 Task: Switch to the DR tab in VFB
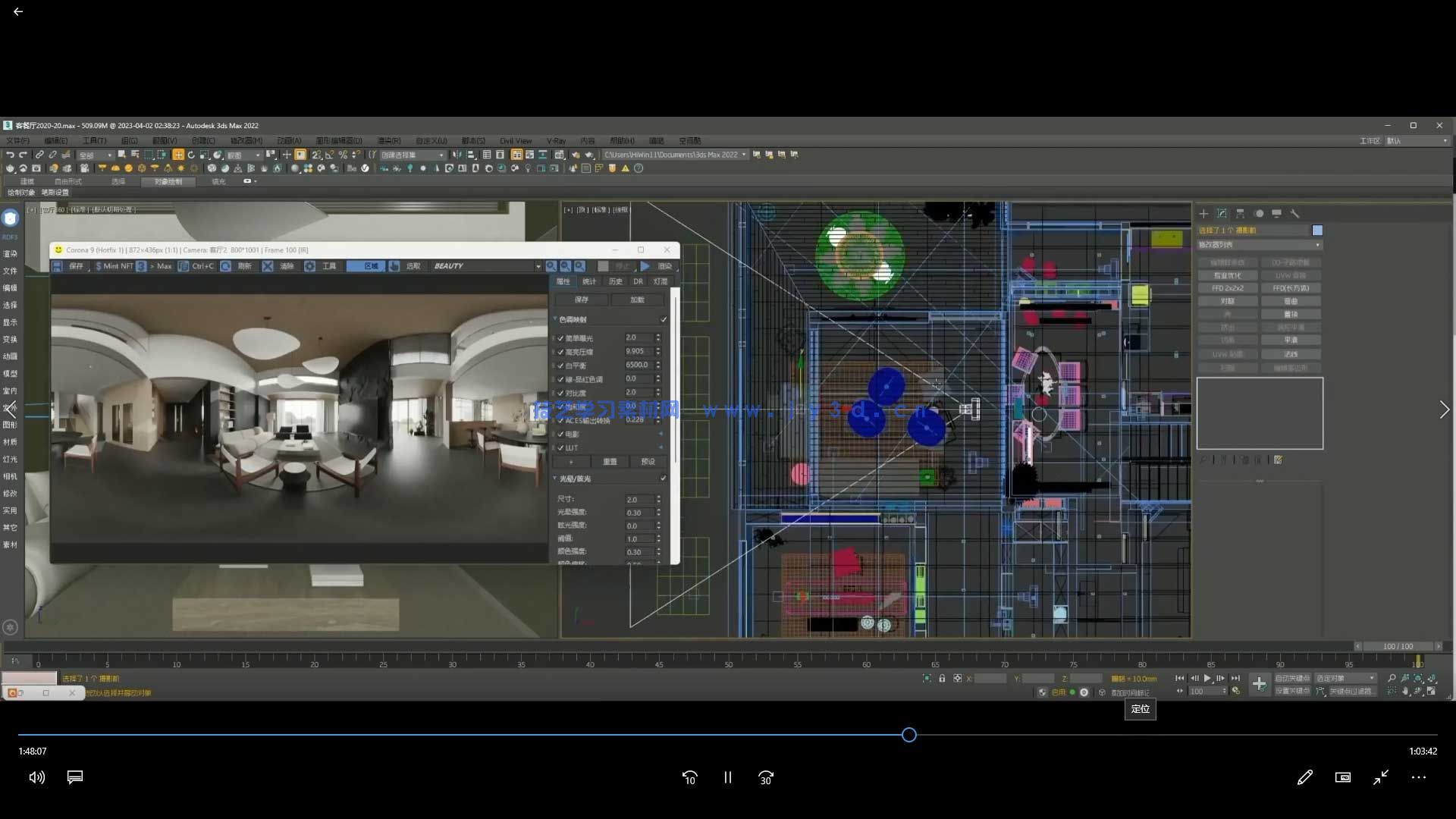pyautogui.click(x=638, y=281)
